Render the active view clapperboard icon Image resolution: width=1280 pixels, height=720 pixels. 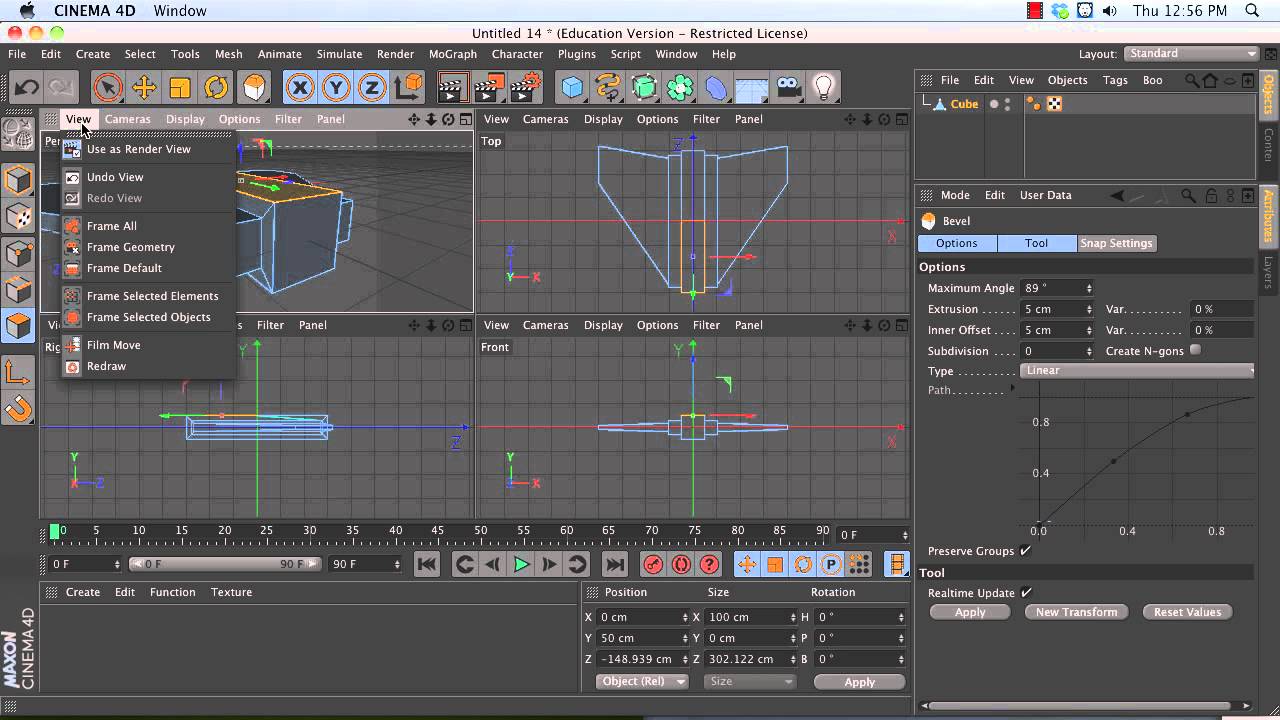click(x=453, y=88)
